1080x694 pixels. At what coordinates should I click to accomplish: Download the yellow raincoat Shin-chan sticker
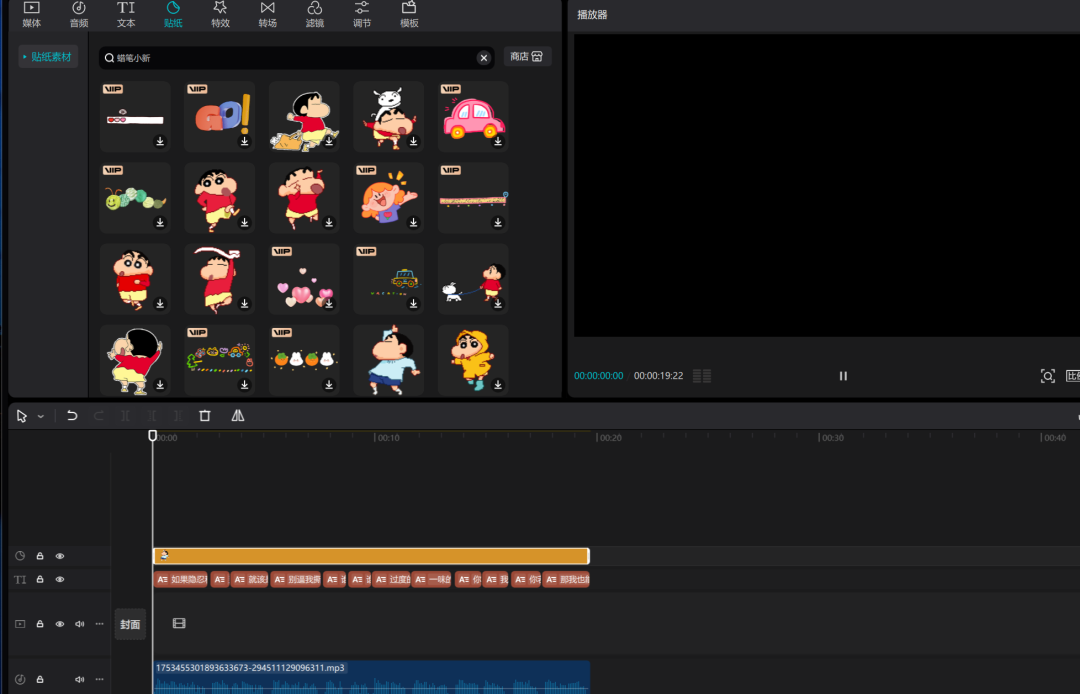point(498,385)
